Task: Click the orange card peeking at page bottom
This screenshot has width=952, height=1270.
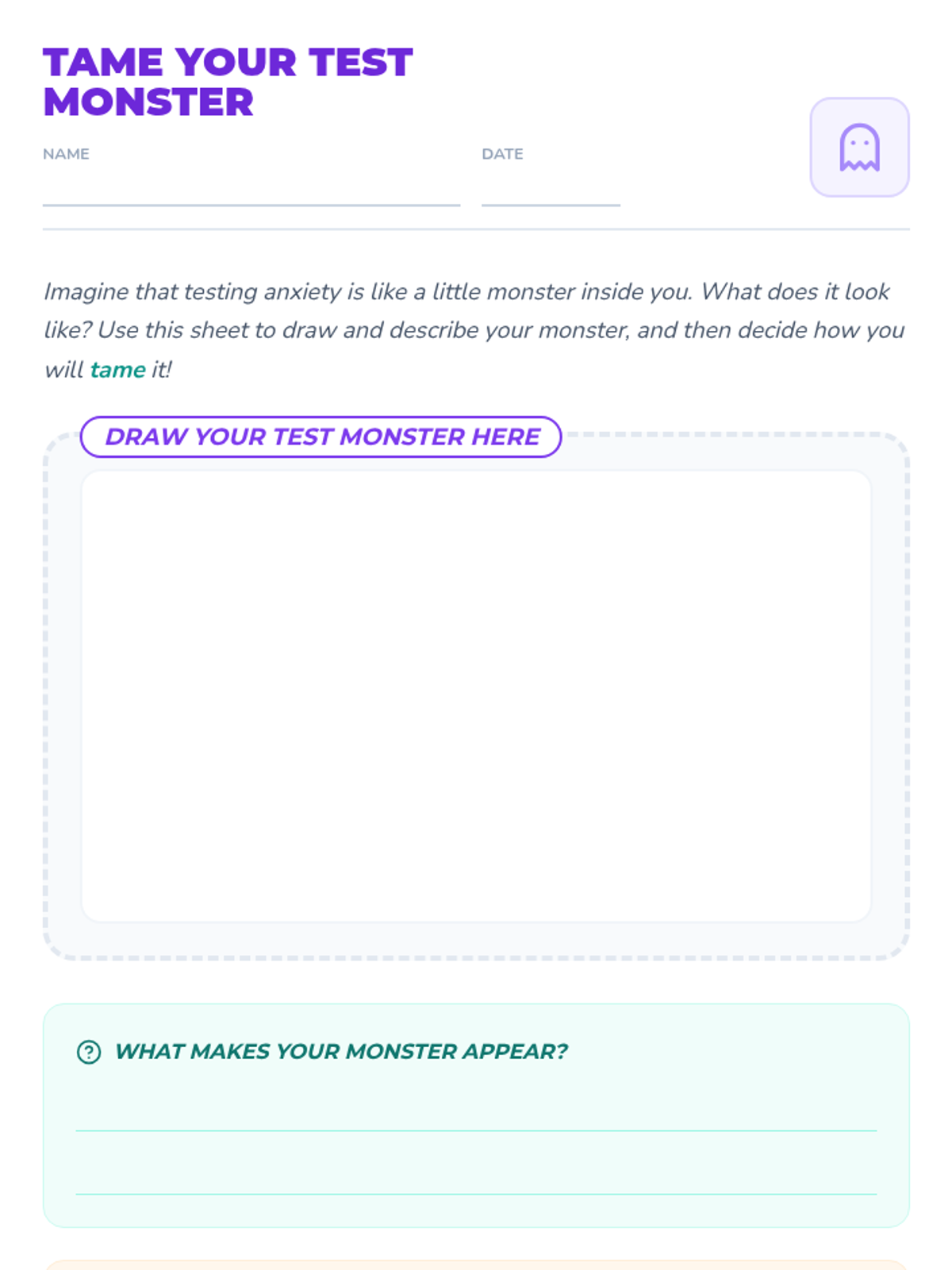Action: 476,1264
